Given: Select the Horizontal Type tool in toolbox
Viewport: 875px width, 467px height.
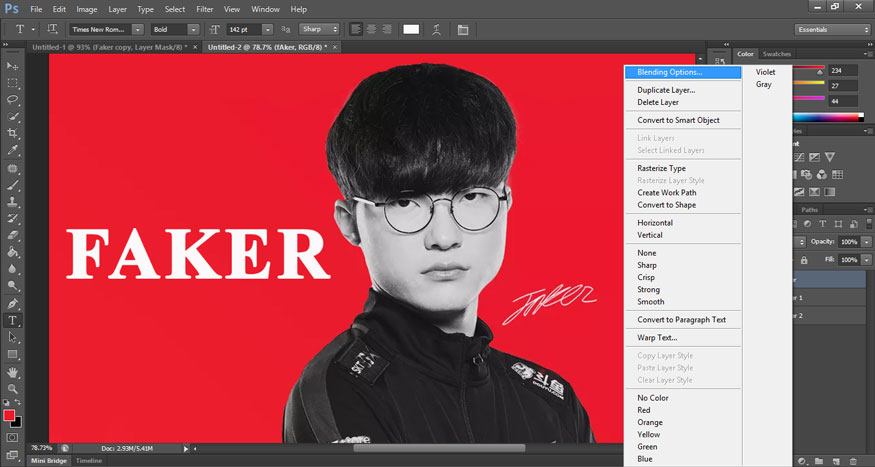Looking at the screenshot, I should 12,321.
